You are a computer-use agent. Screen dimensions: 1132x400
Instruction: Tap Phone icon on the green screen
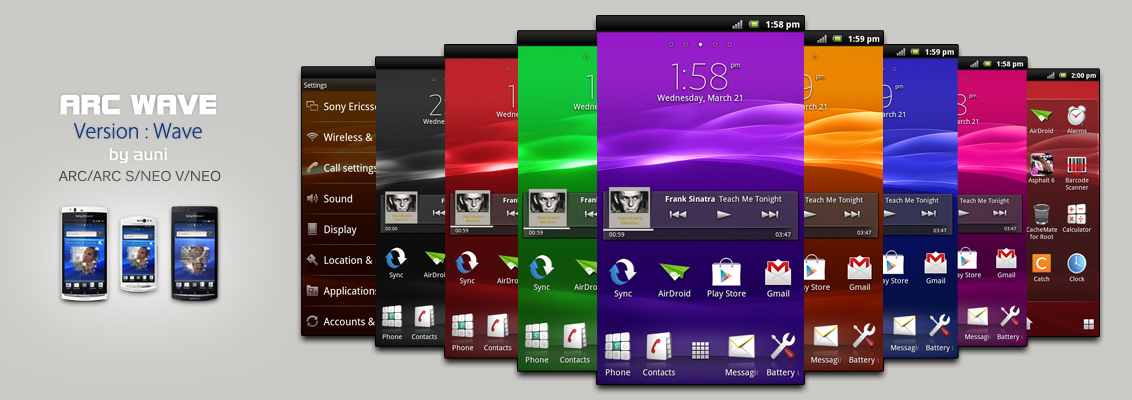point(536,343)
